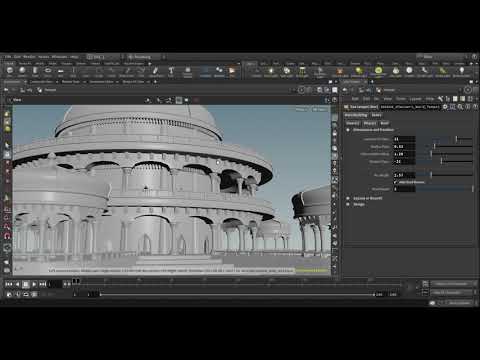
Task: Step back one frame
Action: (17, 284)
